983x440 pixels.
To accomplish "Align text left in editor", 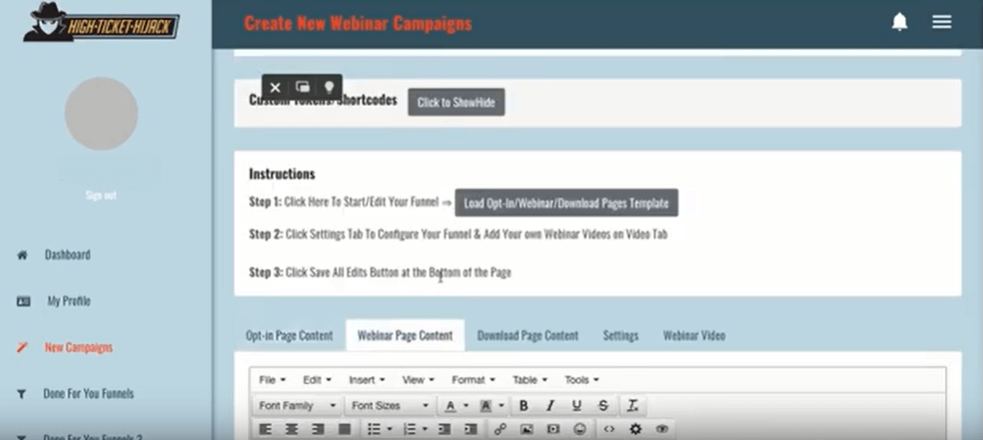I will [x=265, y=429].
